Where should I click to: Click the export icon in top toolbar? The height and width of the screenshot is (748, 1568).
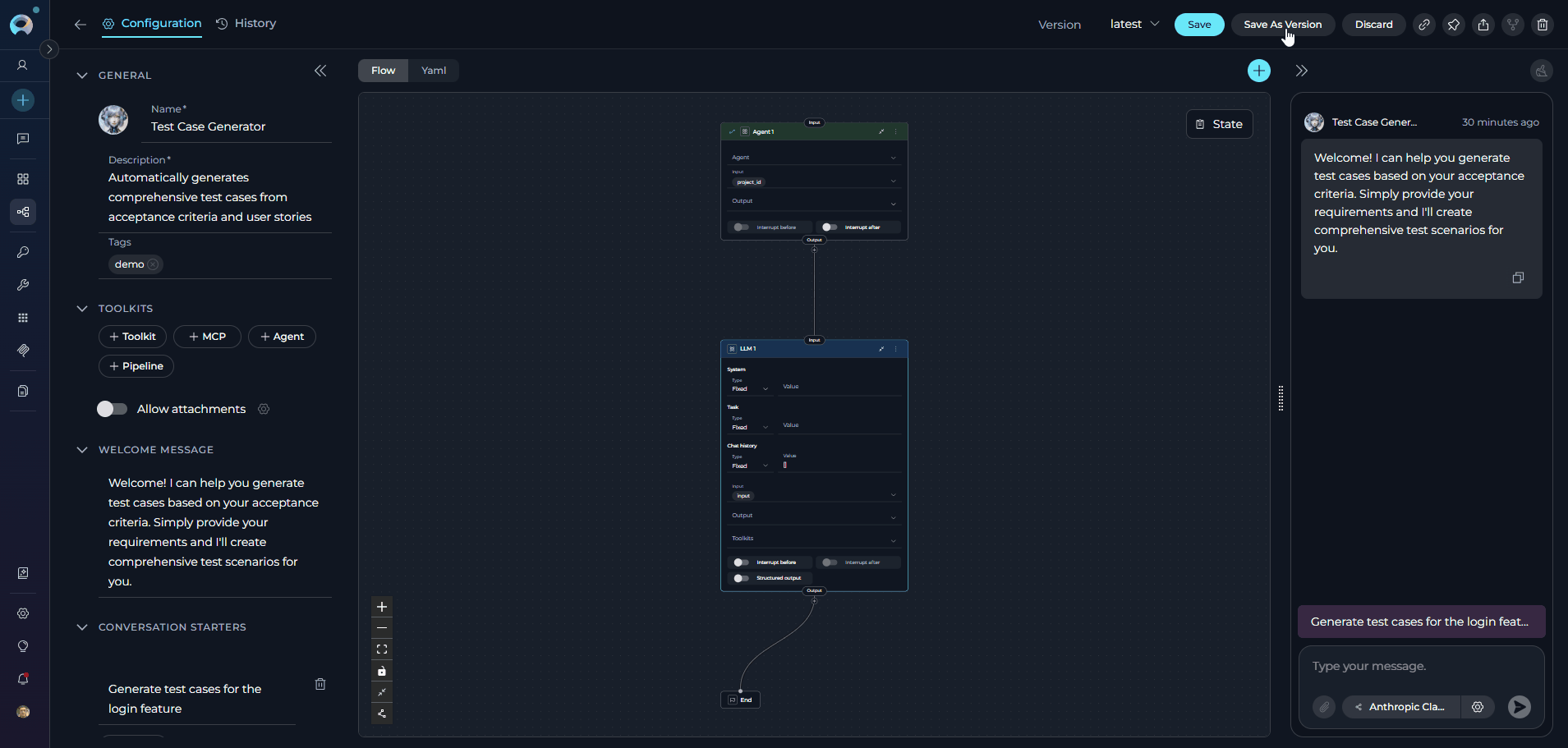[x=1483, y=25]
